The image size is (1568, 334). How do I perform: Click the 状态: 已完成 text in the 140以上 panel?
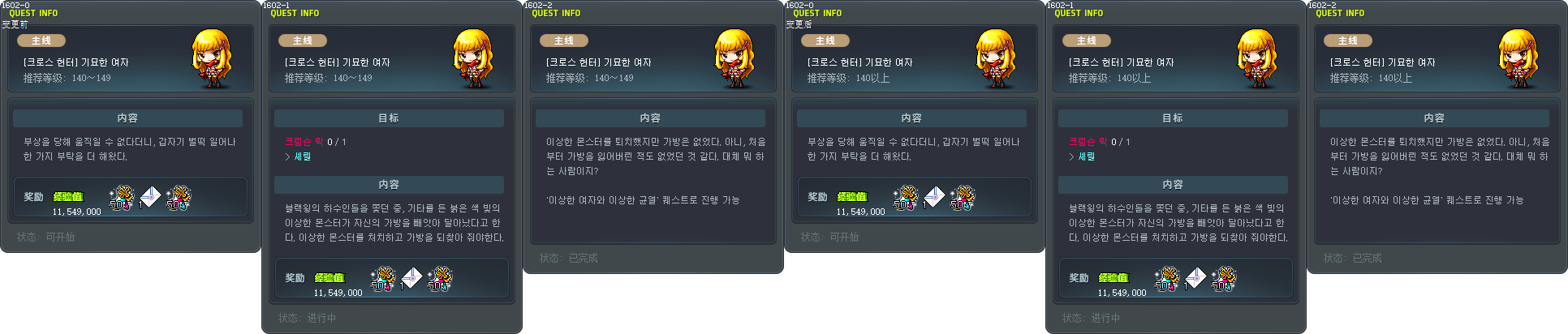point(1352,258)
